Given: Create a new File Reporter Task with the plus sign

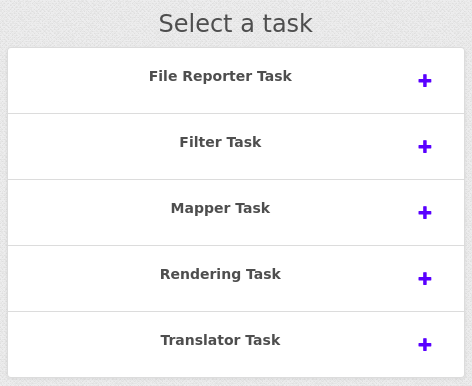Looking at the screenshot, I should tap(425, 81).
